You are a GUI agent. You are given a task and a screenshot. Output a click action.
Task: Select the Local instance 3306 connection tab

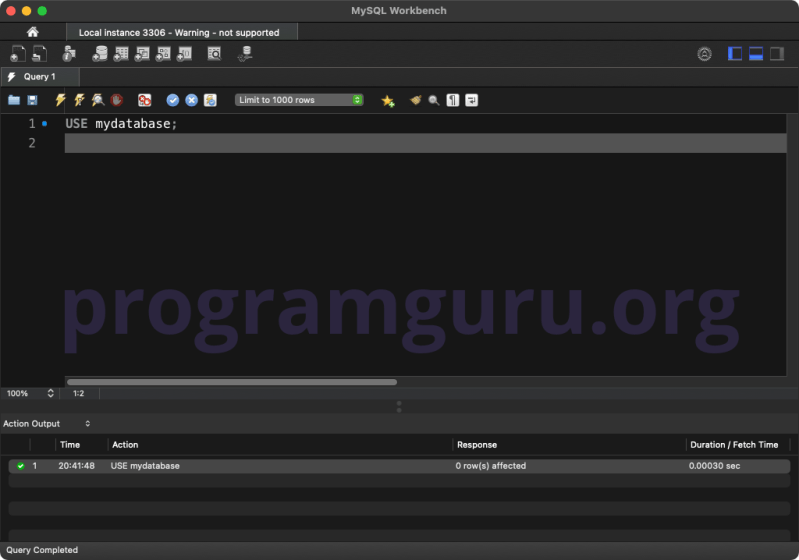coord(181,32)
